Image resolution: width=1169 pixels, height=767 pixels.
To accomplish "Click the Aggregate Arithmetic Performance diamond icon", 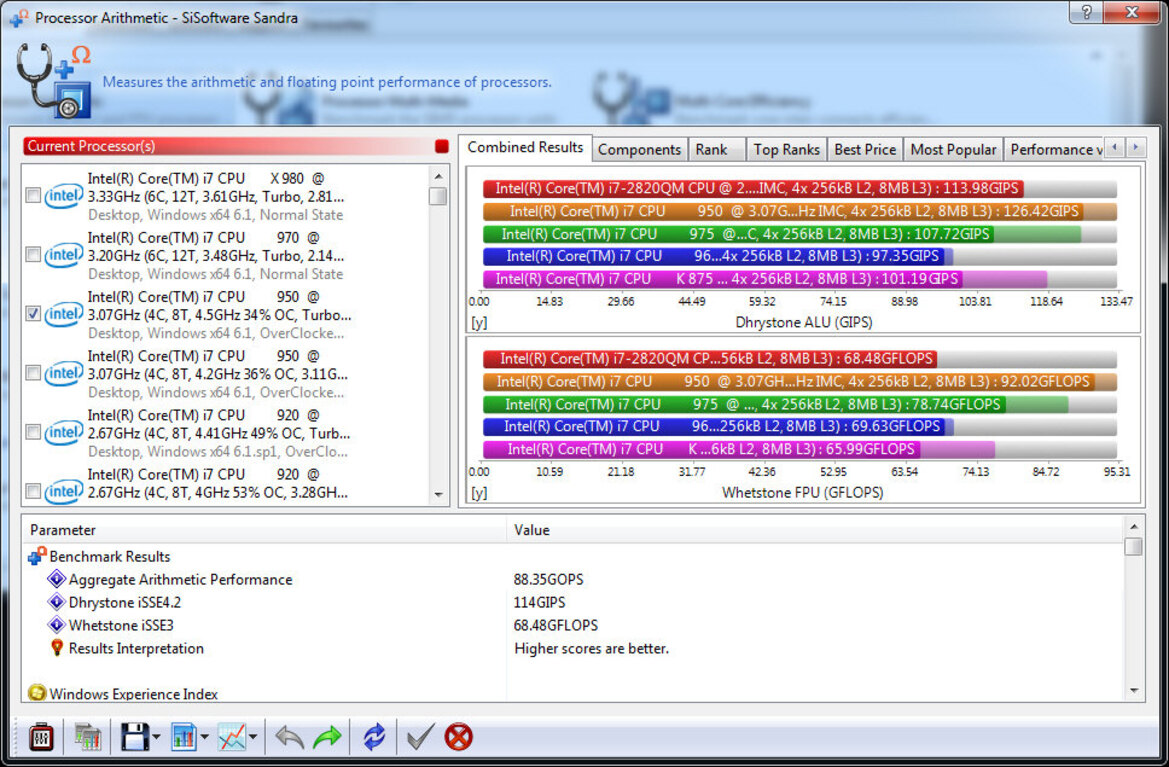I will (57, 578).
